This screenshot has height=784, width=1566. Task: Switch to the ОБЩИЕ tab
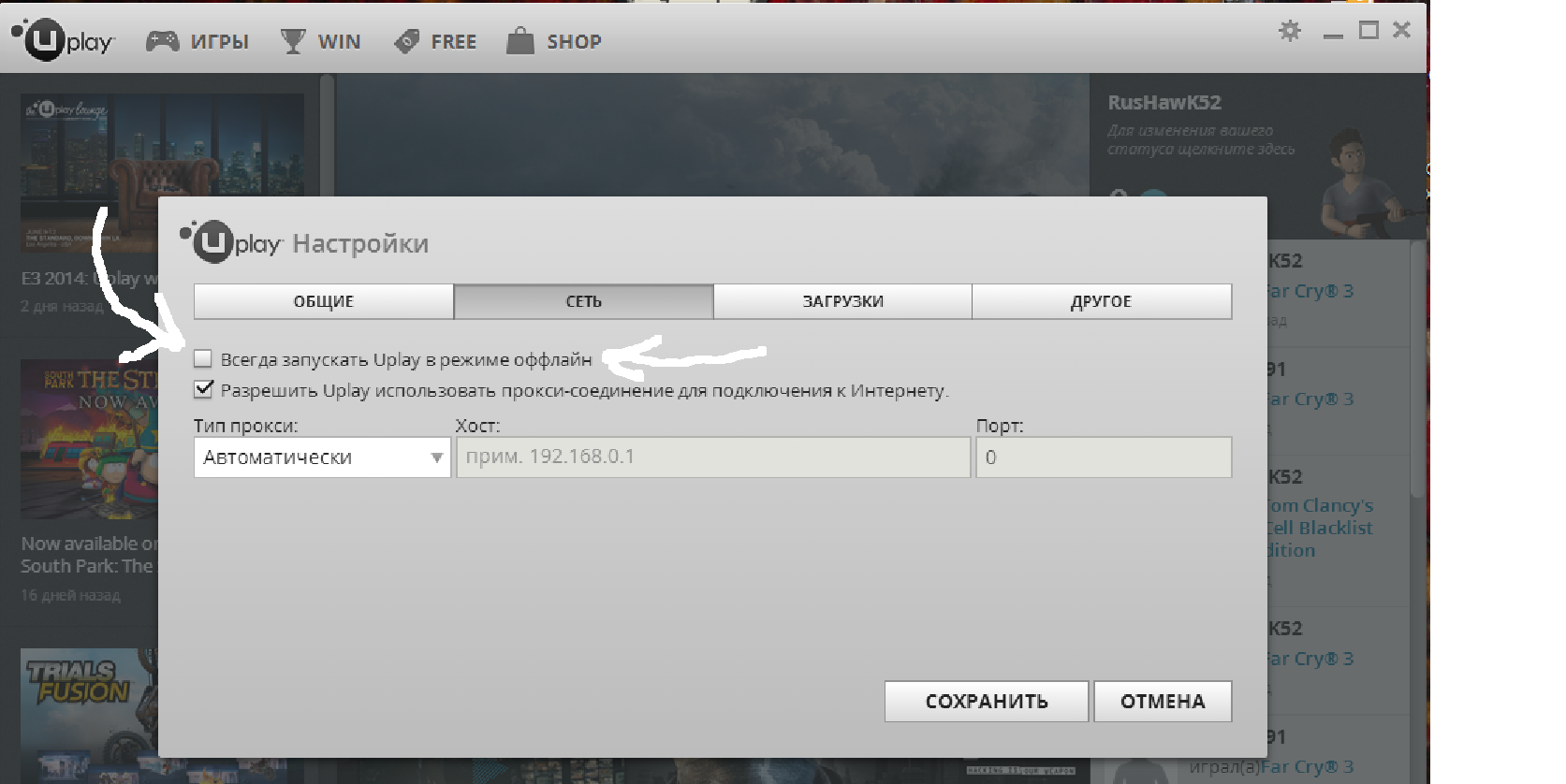coord(324,301)
